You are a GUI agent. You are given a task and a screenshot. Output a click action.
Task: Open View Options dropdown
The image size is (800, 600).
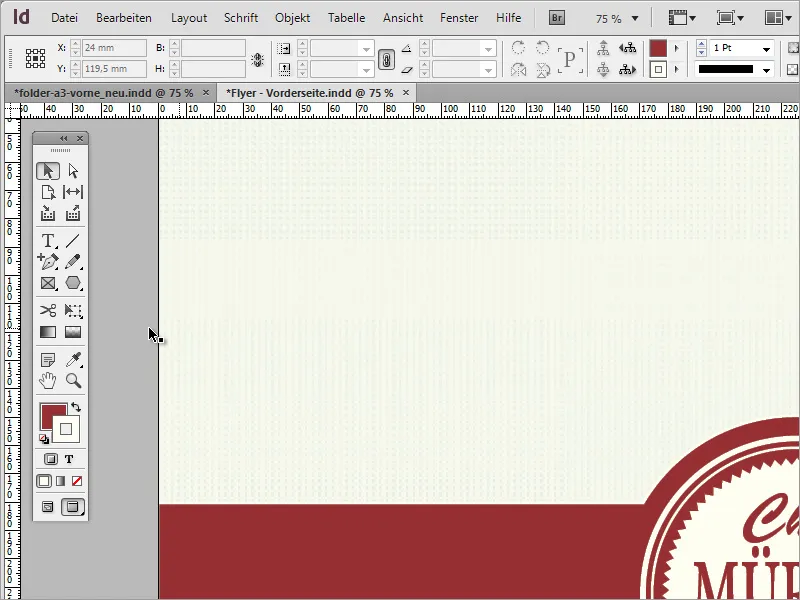pos(682,18)
